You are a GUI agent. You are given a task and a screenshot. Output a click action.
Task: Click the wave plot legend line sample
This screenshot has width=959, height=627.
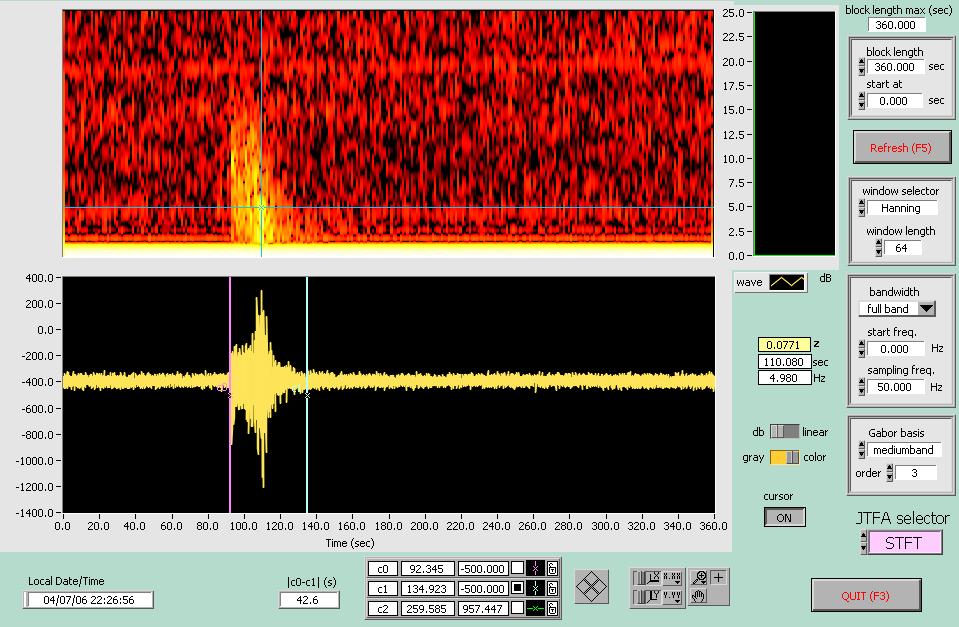(x=787, y=282)
